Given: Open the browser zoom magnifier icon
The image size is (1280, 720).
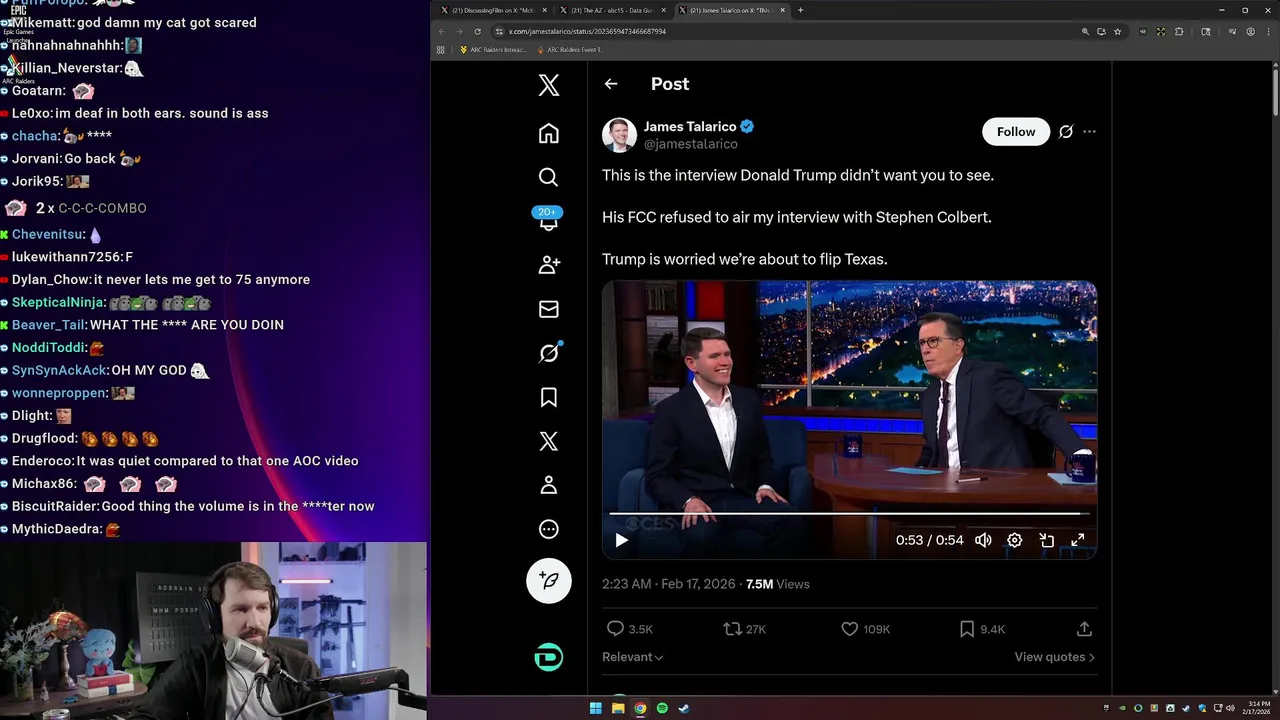Looking at the screenshot, I should [x=1085, y=31].
